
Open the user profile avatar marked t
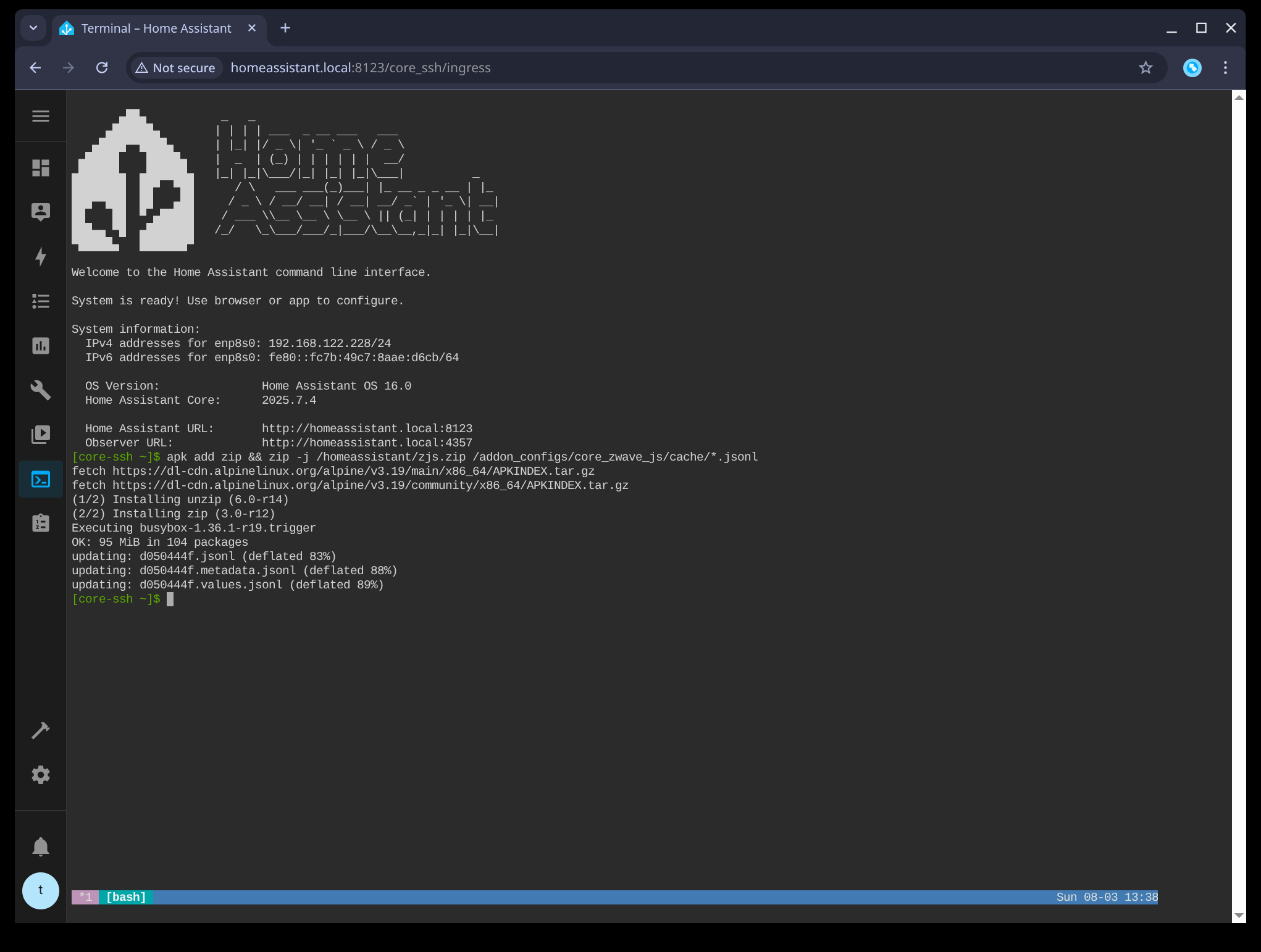(41, 891)
